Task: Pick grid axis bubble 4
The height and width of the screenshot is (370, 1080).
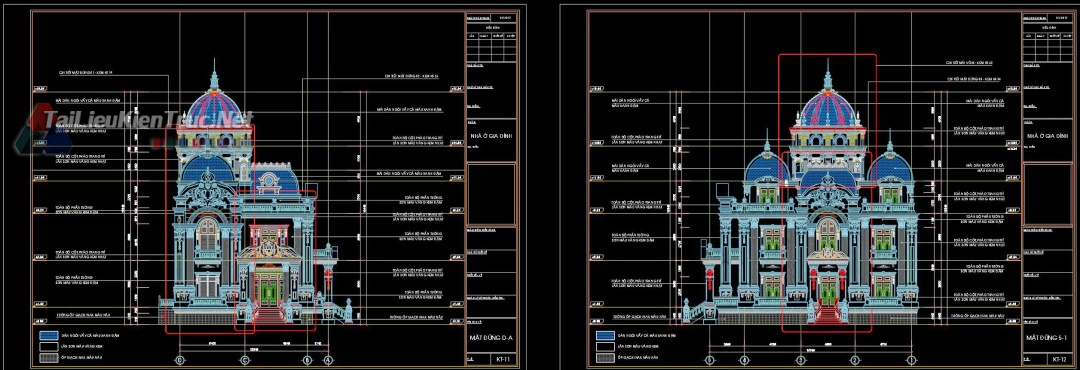Action: pyautogui.click(x=744, y=360)
